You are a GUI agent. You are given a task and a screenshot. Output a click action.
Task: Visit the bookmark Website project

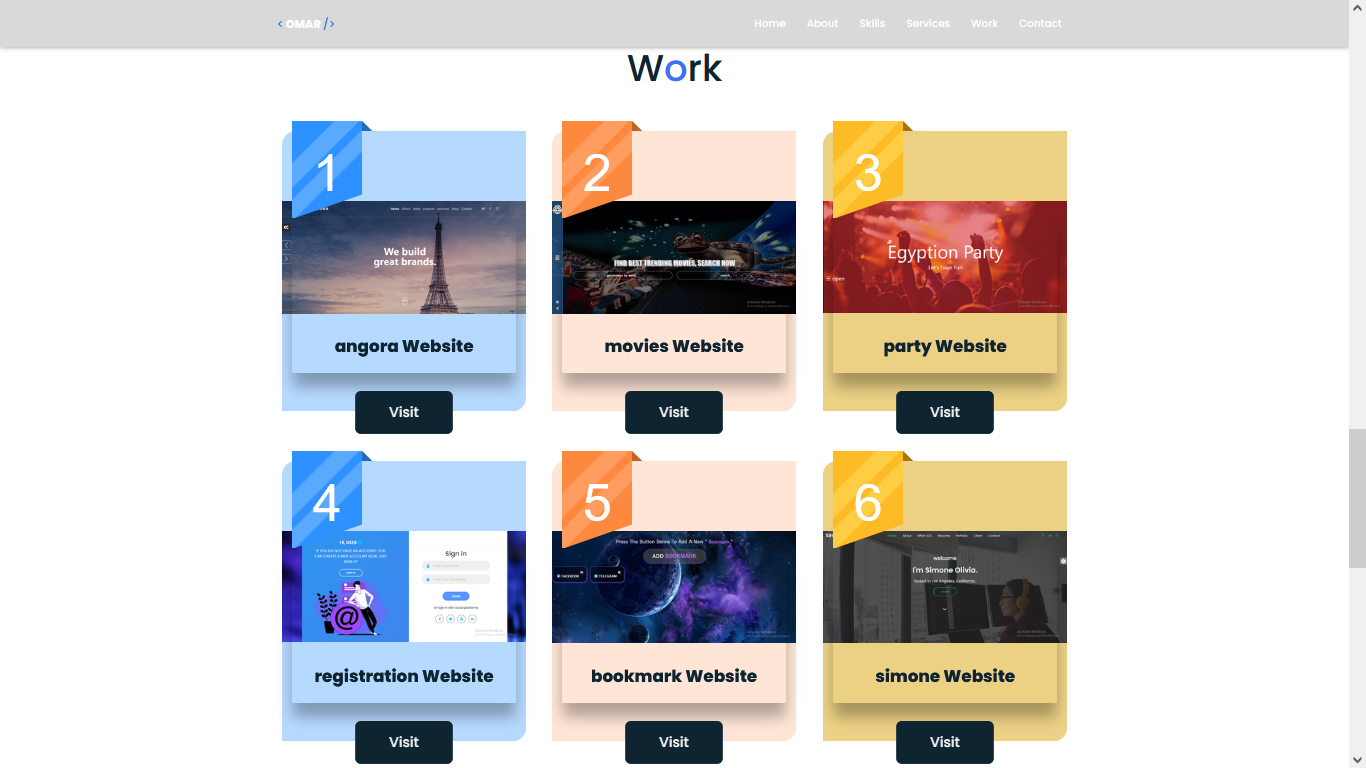[x=674, y=742]
